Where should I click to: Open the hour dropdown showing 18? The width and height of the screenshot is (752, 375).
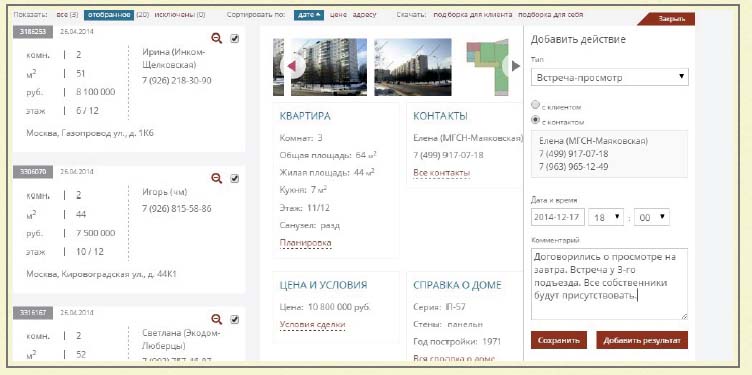(x=605, y=217)
